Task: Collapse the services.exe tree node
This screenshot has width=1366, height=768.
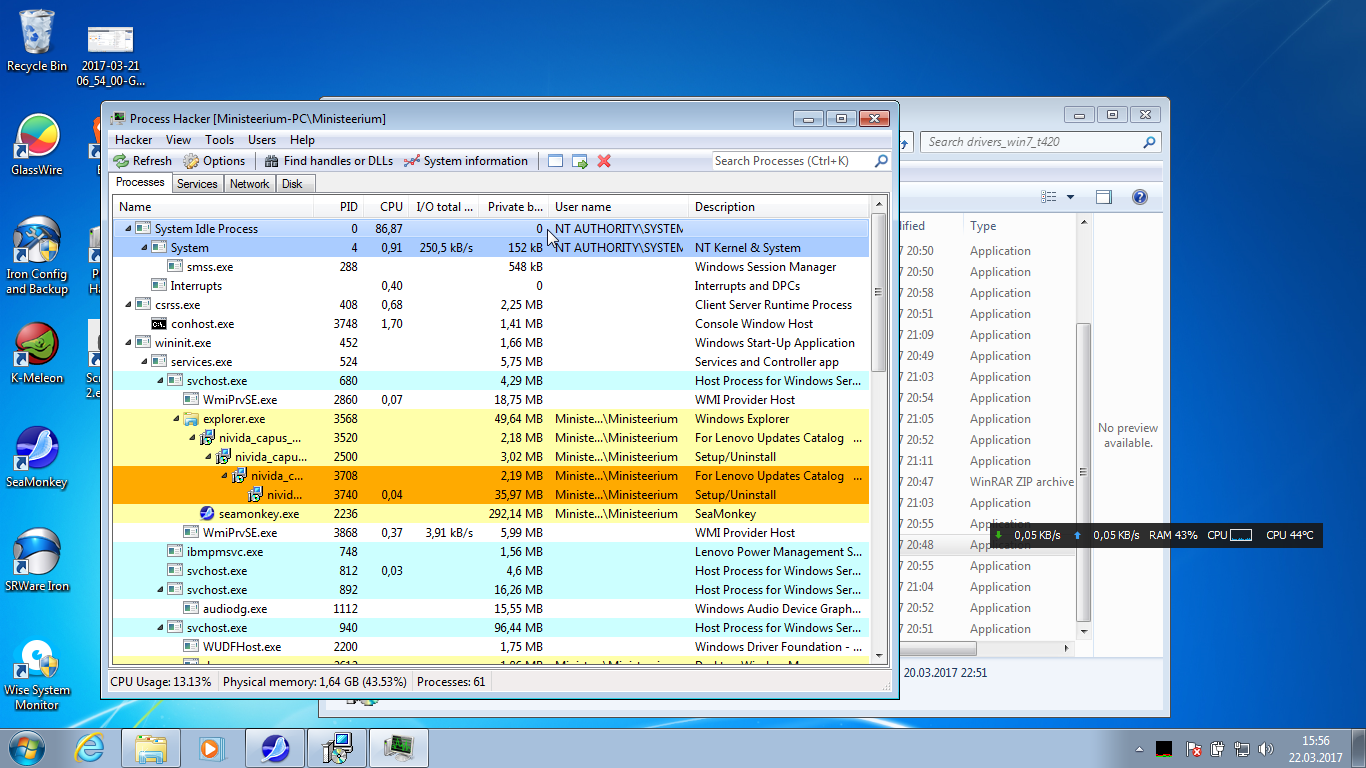Action: click(144, 362)
